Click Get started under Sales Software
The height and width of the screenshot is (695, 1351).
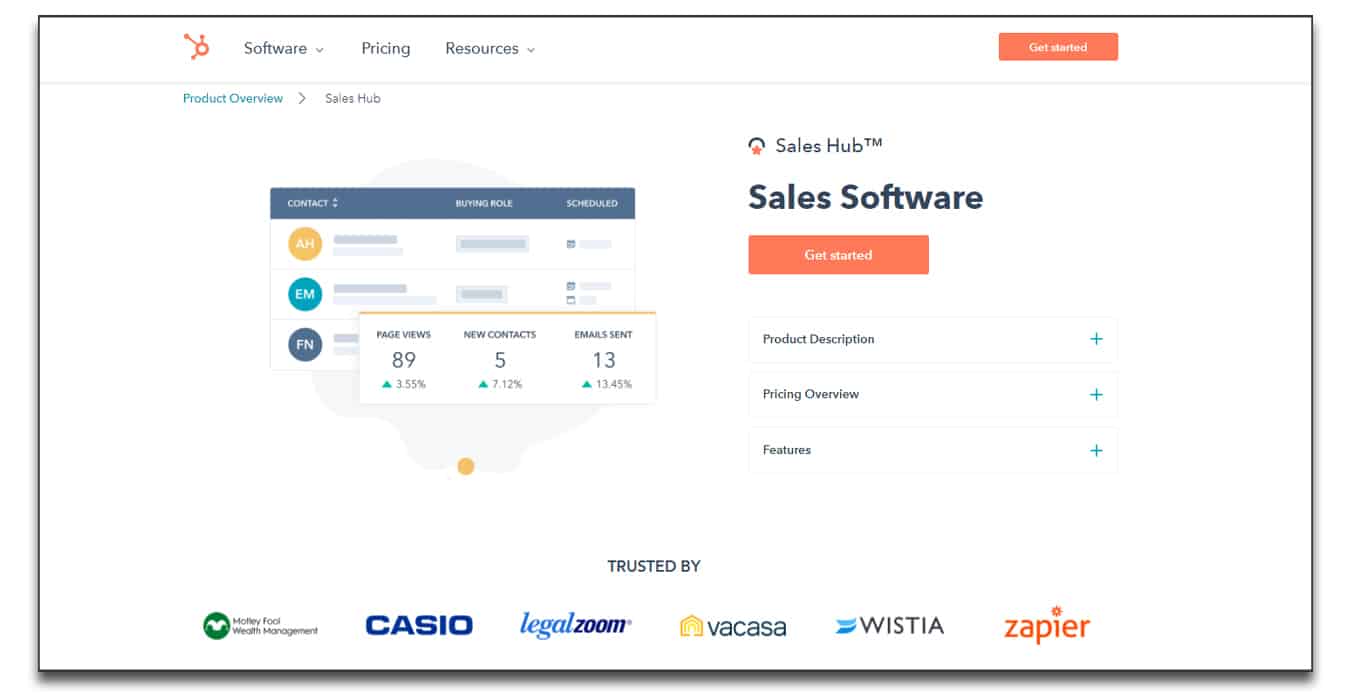[838, 255]
